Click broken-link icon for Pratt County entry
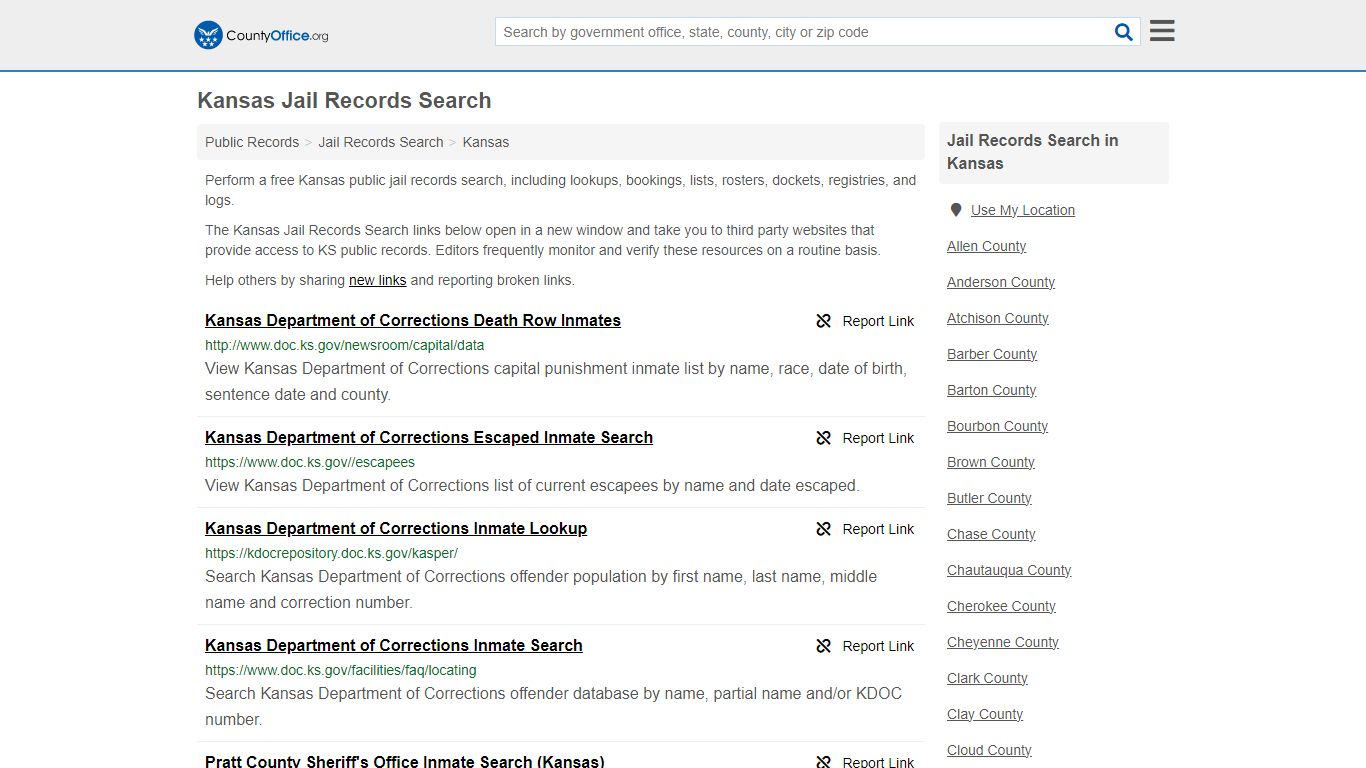 824,761
